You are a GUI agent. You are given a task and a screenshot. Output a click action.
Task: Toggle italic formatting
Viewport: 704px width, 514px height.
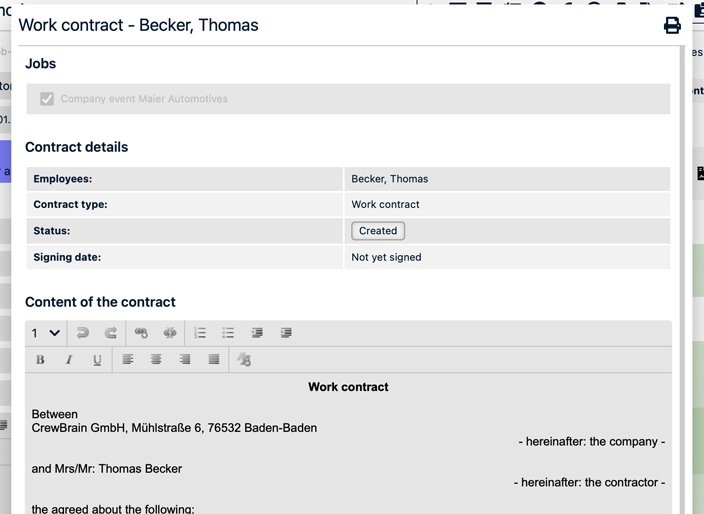(68, 360)
